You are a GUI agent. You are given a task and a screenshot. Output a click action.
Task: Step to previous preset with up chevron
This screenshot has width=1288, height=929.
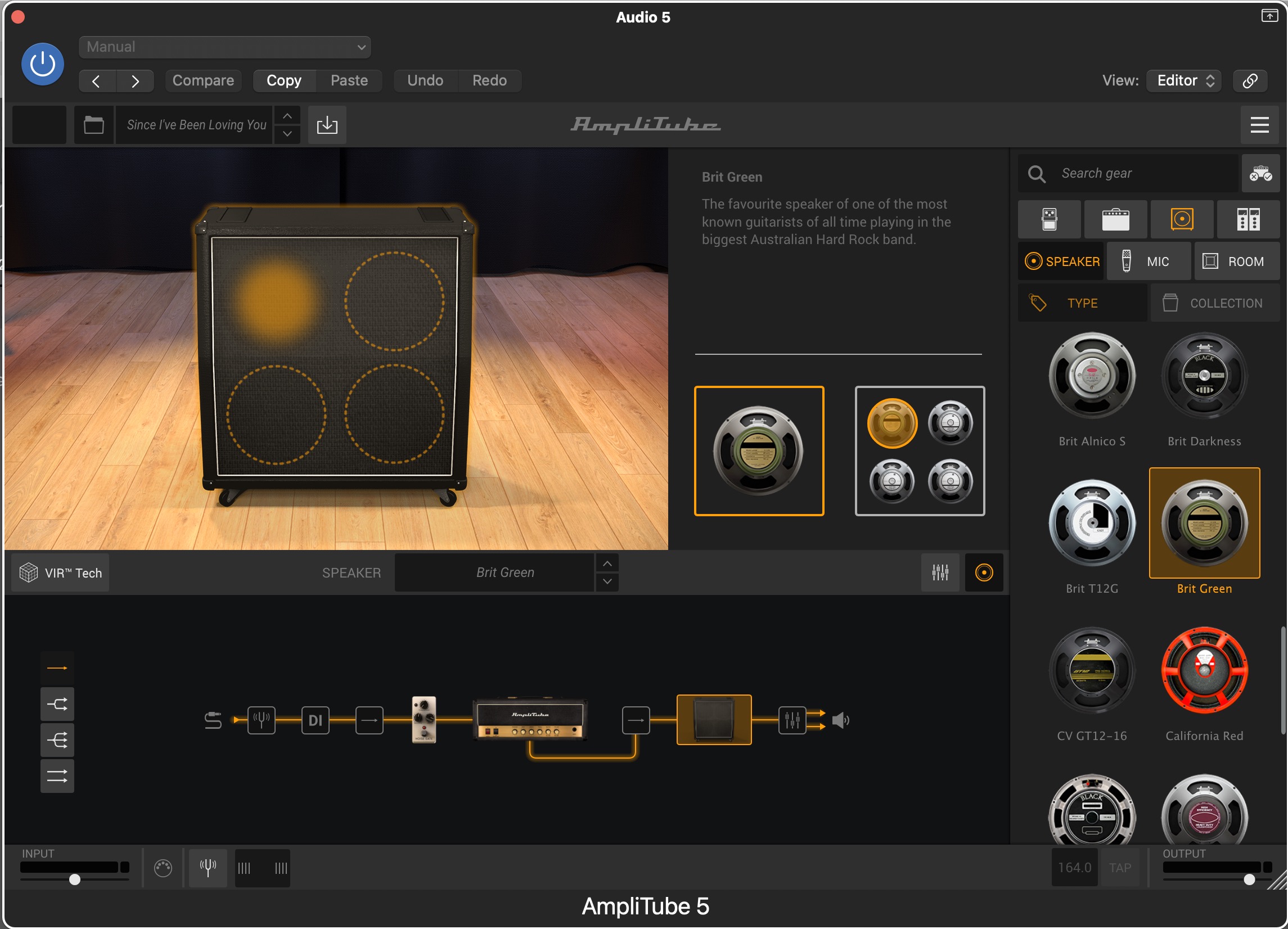(287, 116)
